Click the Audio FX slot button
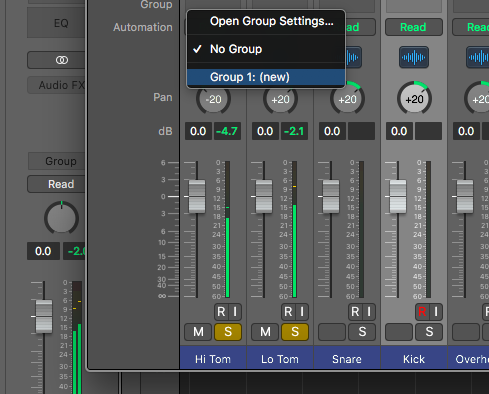489x394 pixels. [x=56, y=85]
